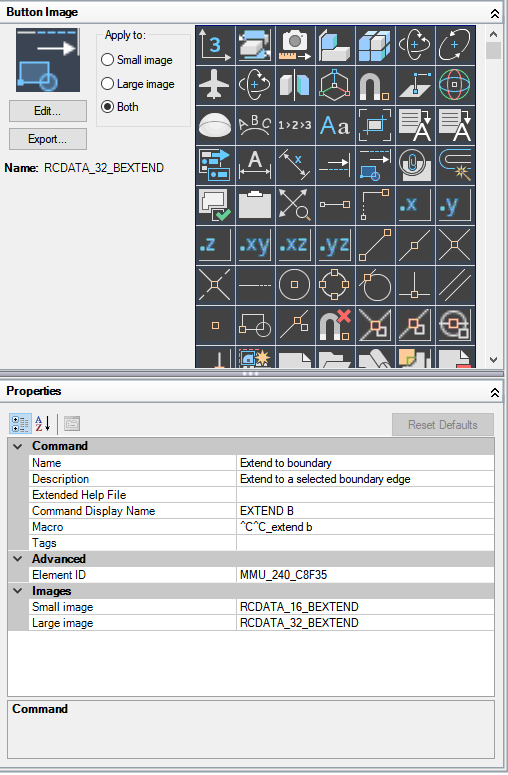508x775 pixels.
Task: Choose the clipboard icon
Action: tap(255, 206)
